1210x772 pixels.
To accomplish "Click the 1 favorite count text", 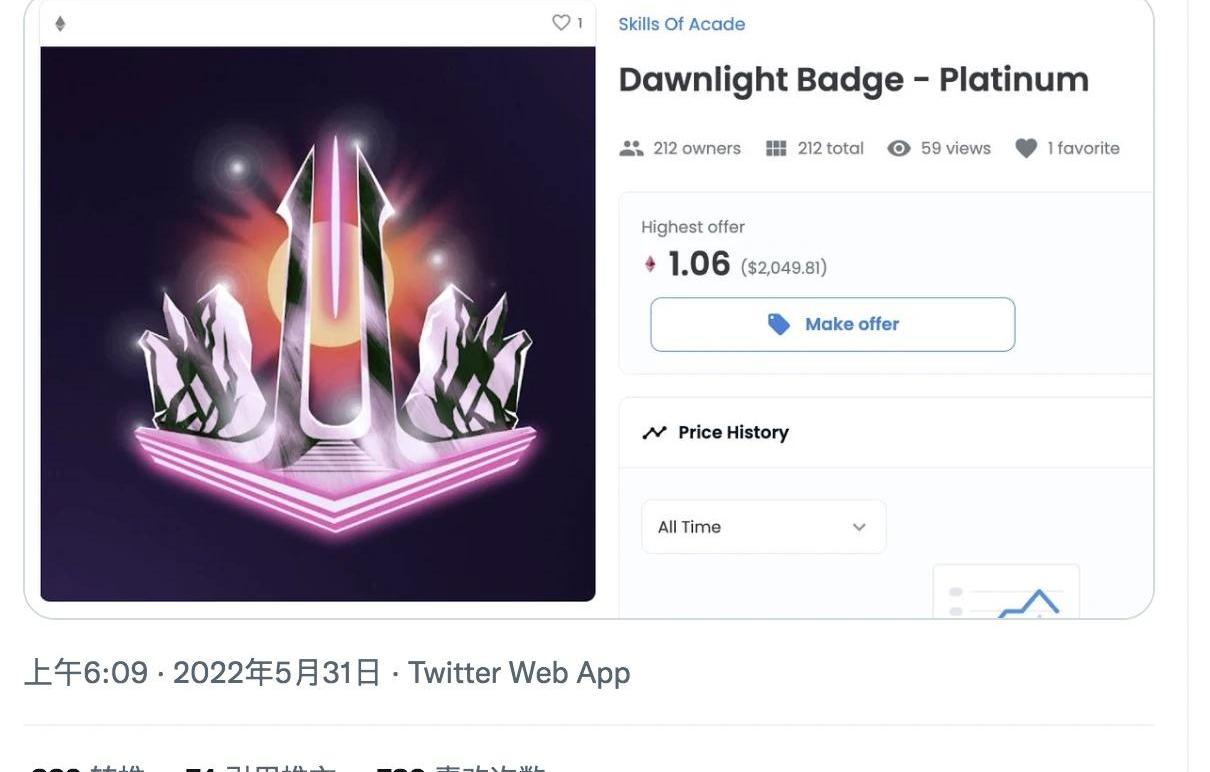I will 1083,148.
